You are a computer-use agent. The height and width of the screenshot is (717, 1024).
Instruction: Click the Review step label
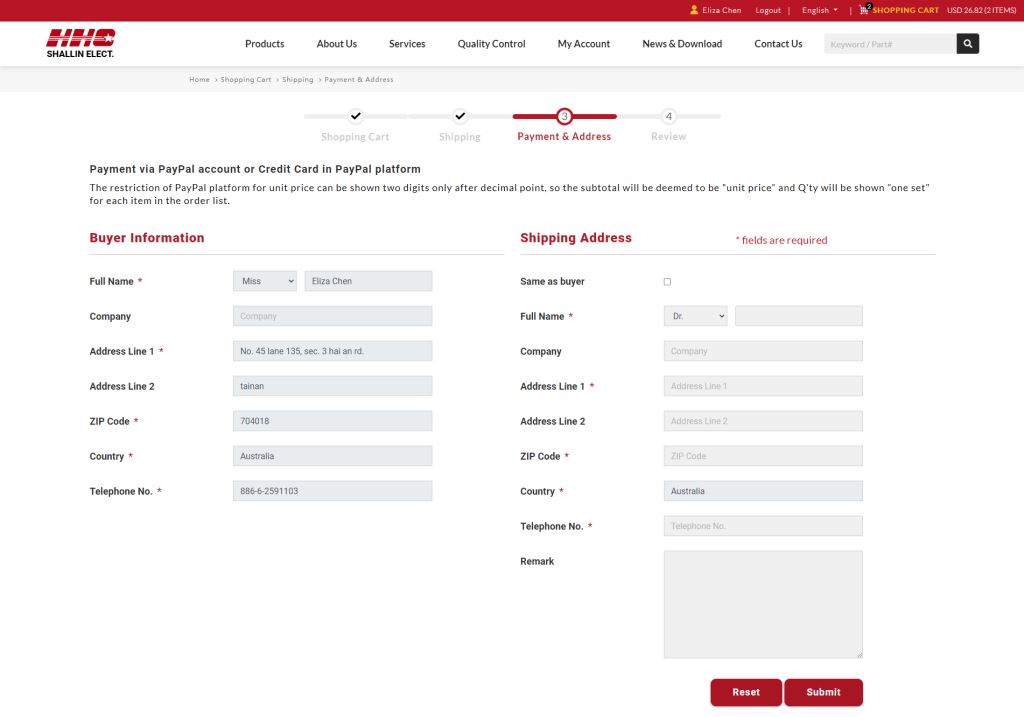[669, 136]
